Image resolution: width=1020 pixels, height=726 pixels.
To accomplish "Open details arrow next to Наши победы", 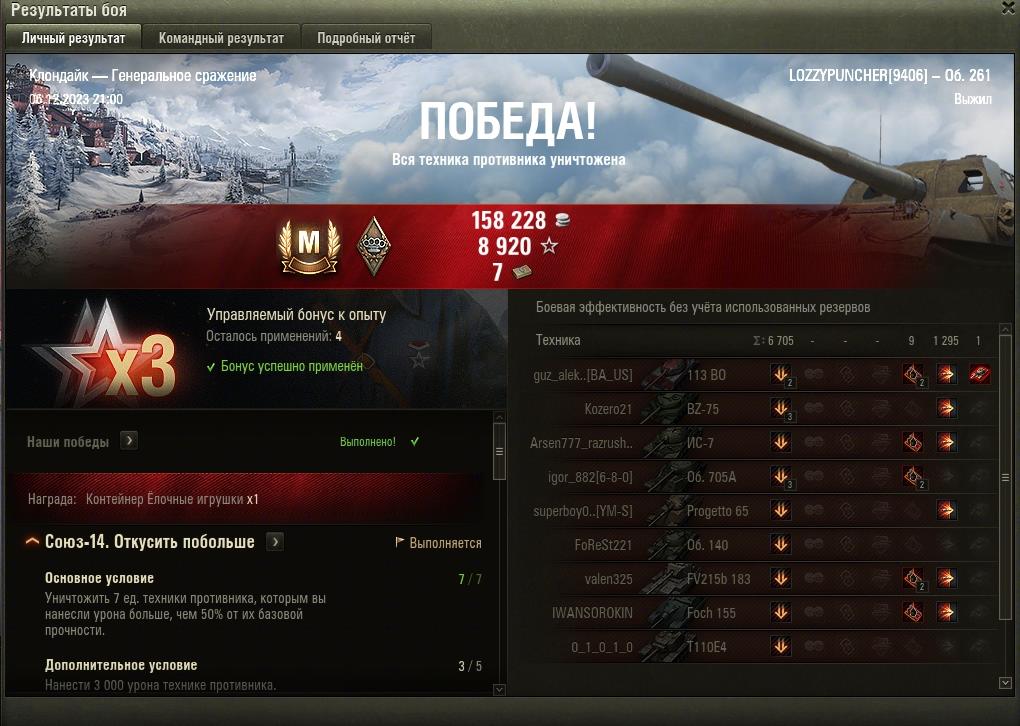I will [129, 441].
